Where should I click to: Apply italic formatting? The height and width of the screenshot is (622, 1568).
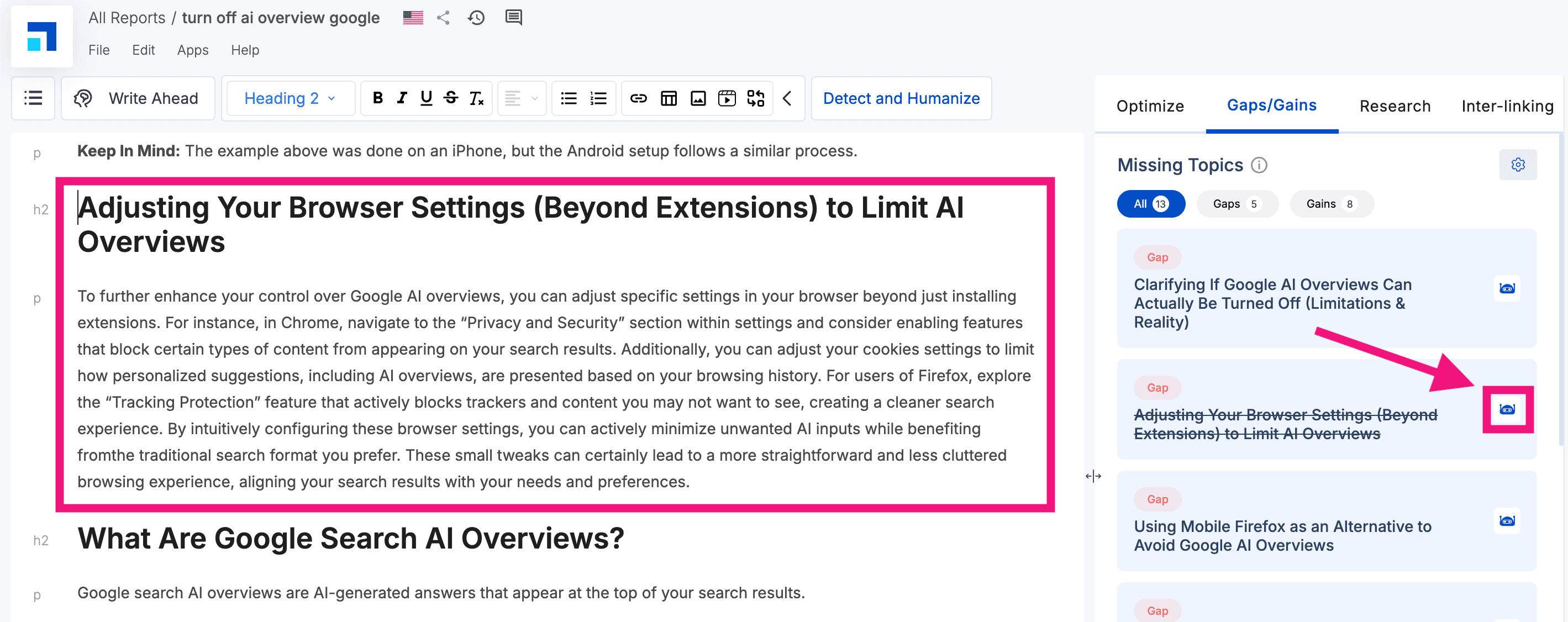[402, 98]
